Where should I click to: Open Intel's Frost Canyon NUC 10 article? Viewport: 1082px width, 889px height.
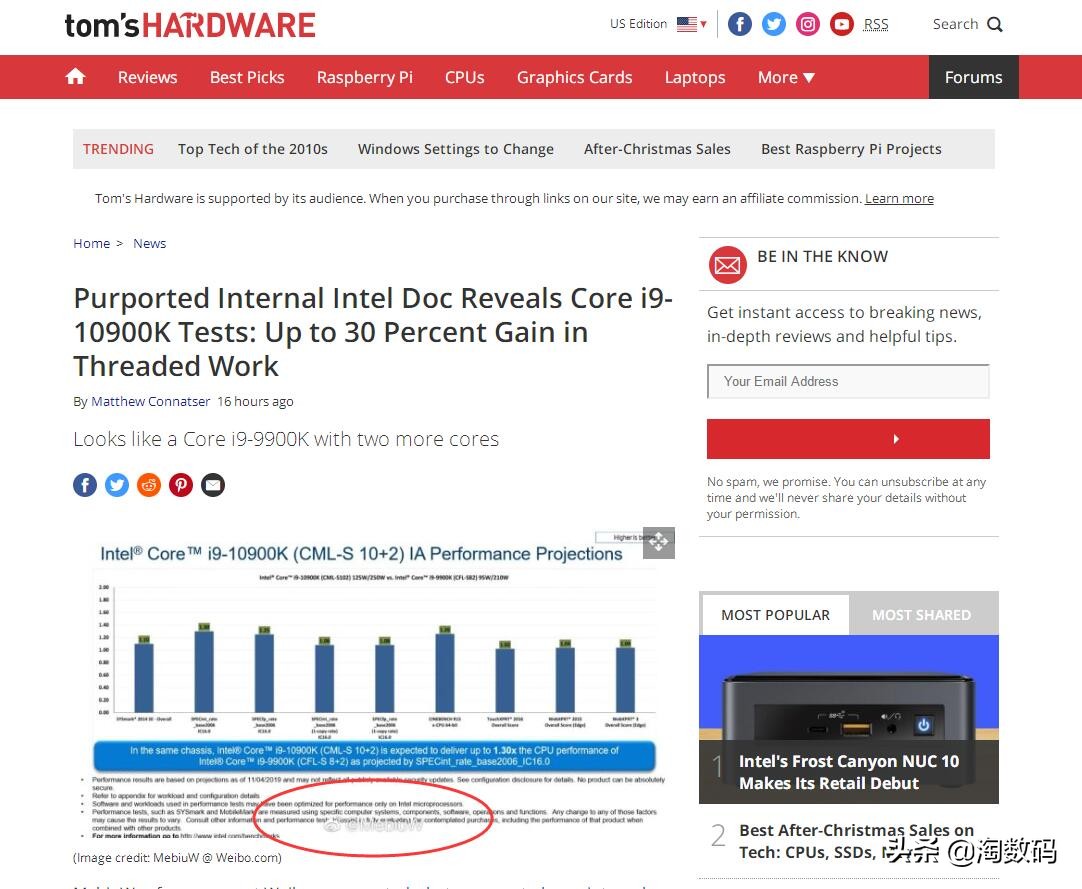849,772
